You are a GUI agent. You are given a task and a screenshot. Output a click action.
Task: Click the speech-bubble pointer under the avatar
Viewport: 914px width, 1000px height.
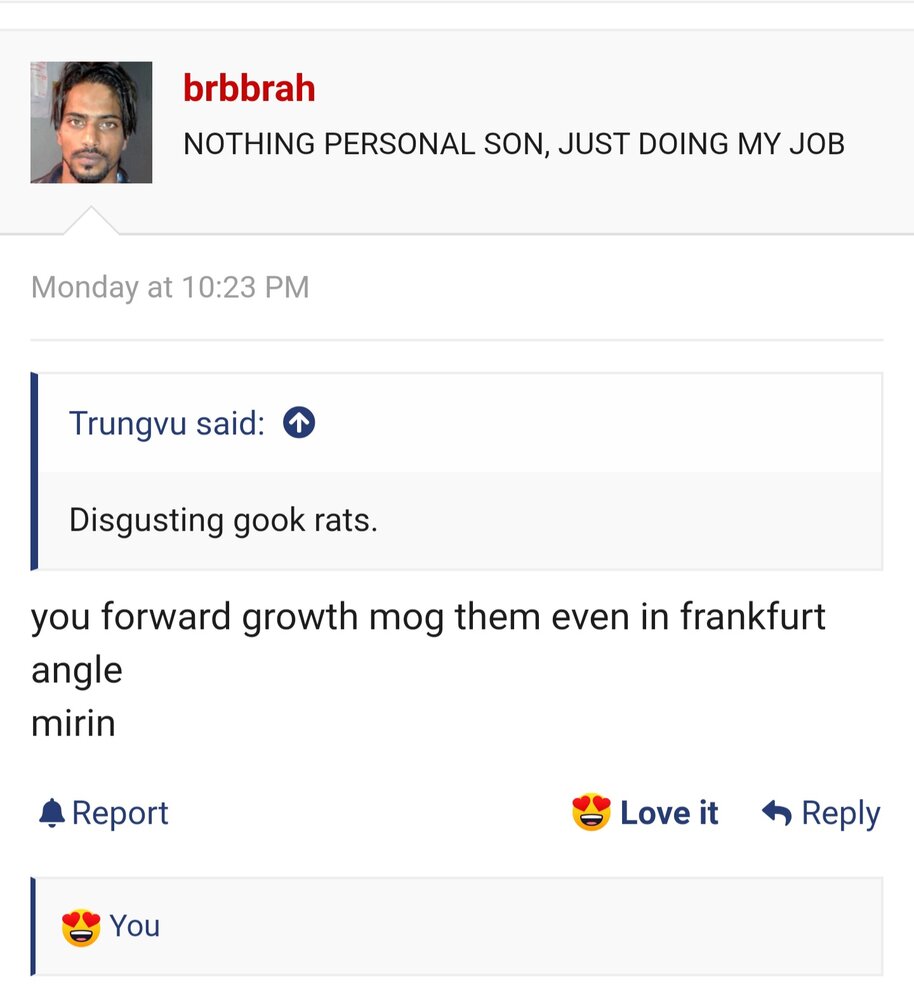point(91,221)
